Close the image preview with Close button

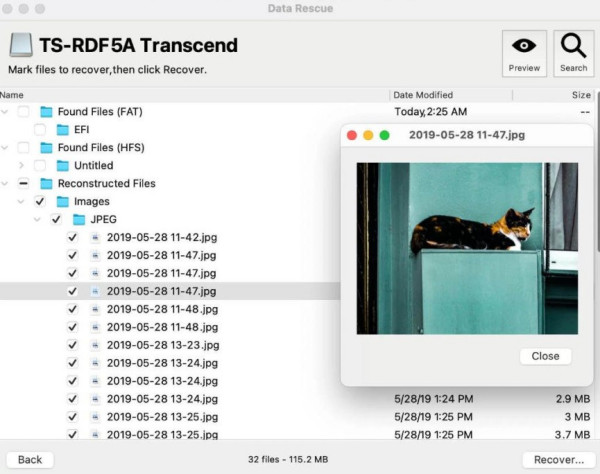click(545, 356)
